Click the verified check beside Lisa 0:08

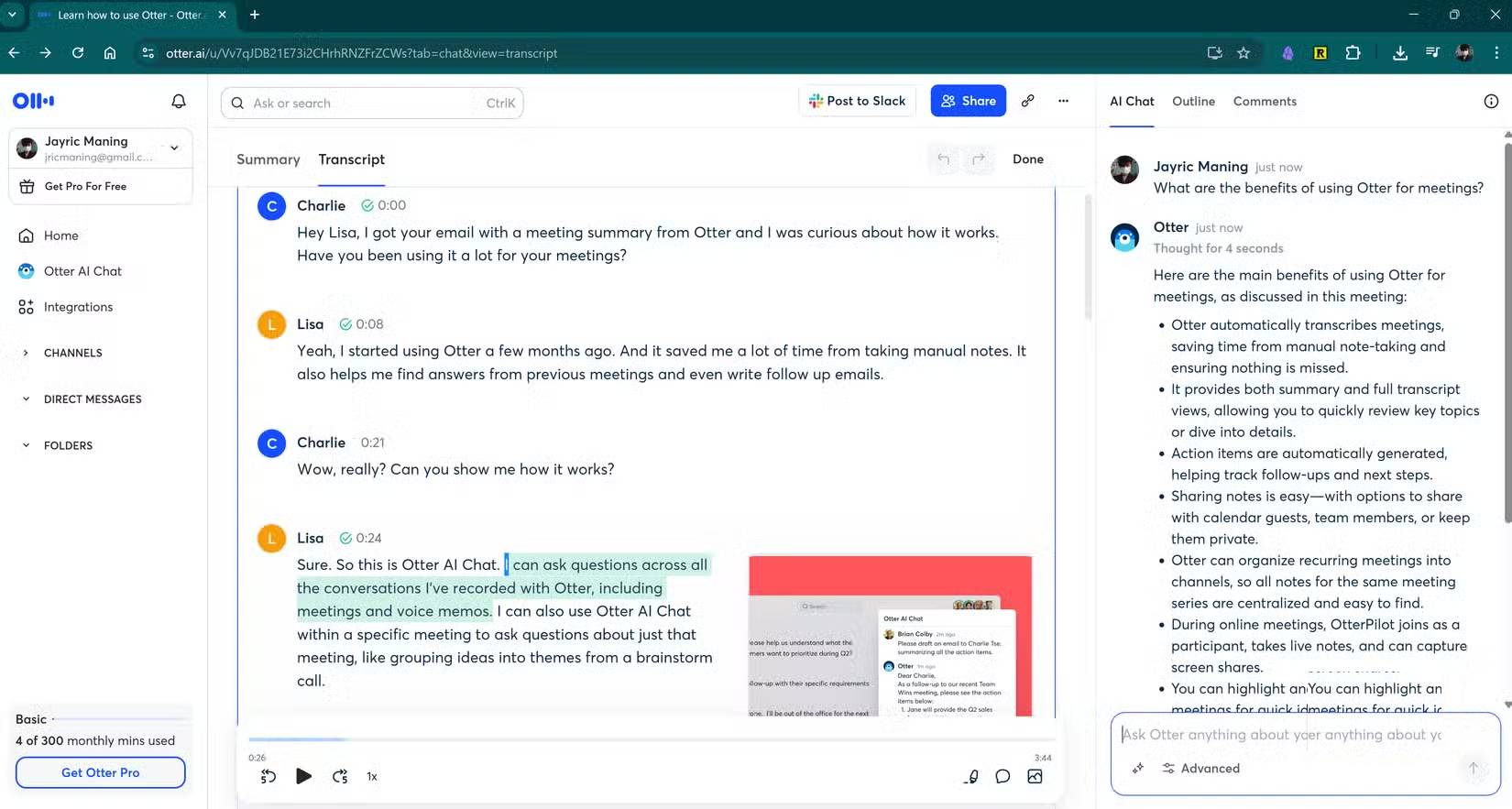coord(345,324)
